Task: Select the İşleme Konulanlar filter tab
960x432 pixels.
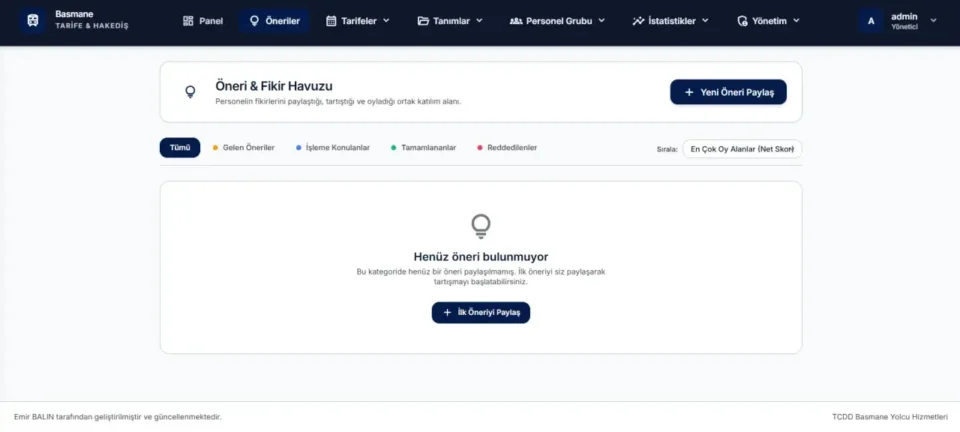Action: click(x=332, y=147)
